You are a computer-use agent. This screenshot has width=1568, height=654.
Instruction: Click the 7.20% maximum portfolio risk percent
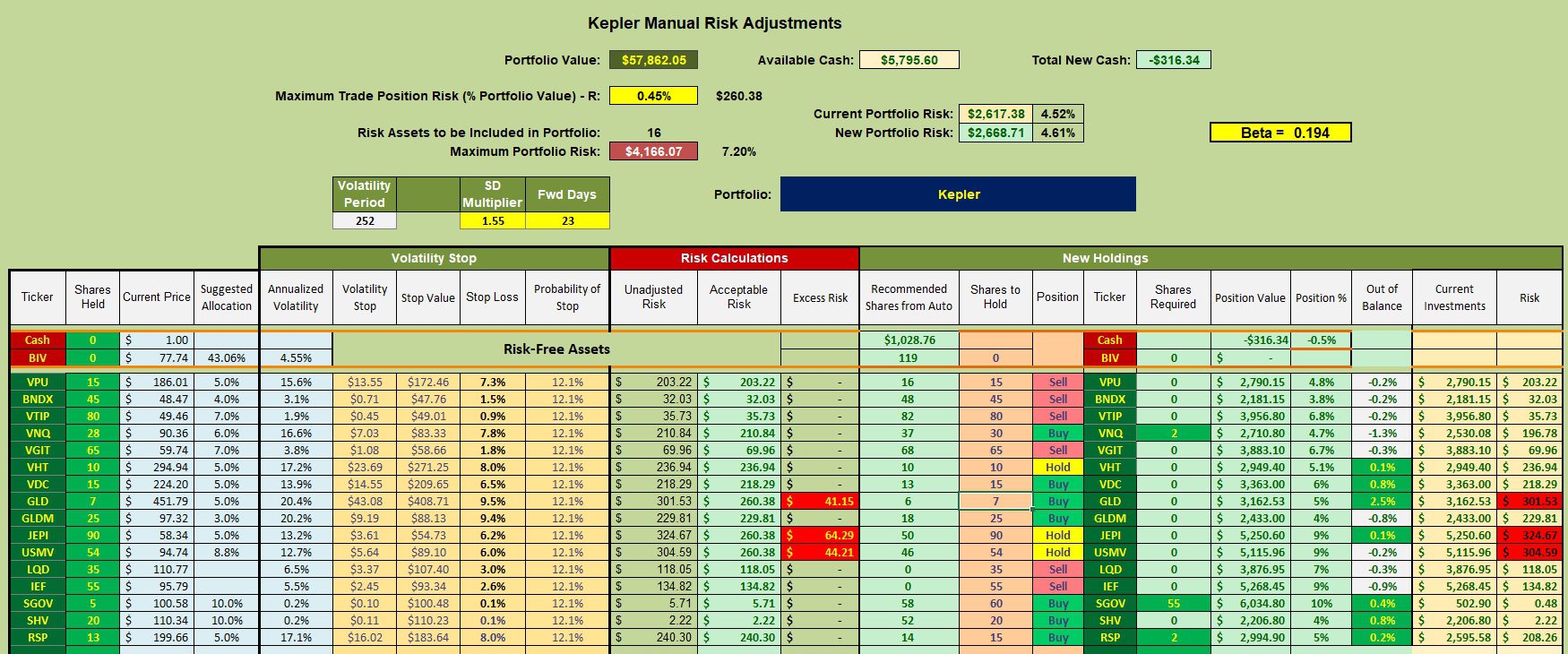739,151
